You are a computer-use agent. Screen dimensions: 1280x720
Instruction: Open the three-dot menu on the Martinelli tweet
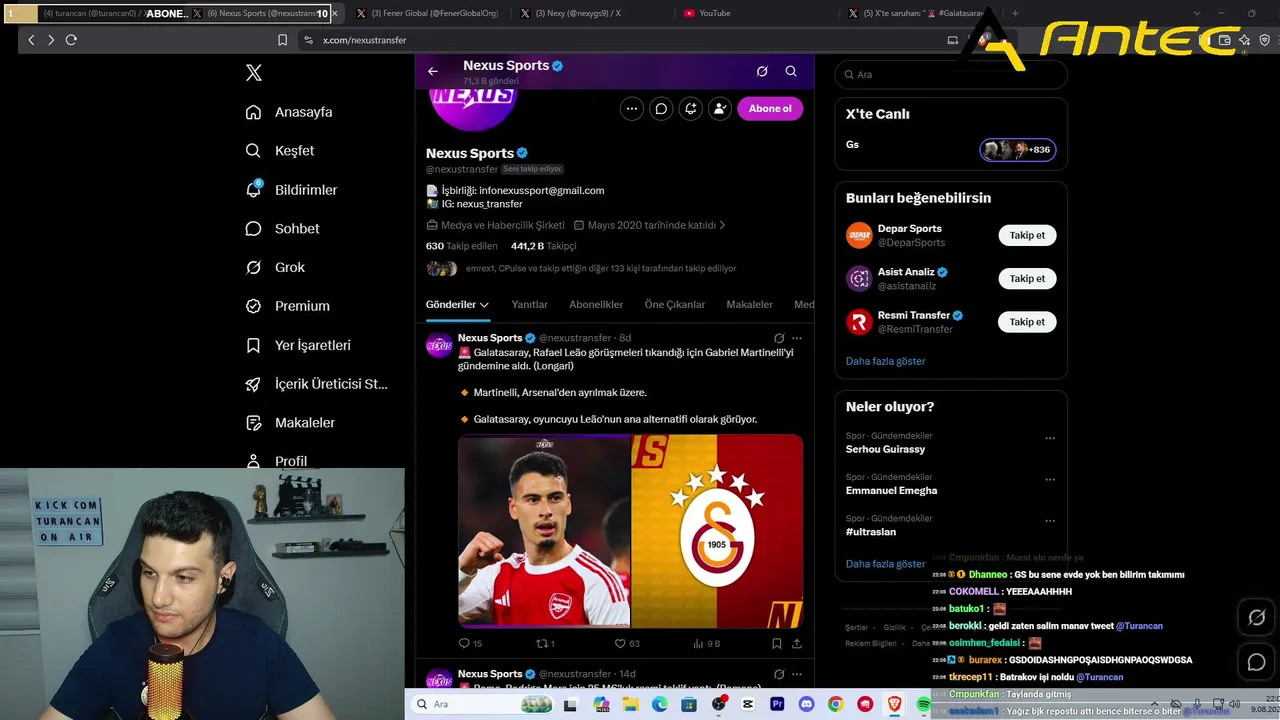click(x=797, y=338)
